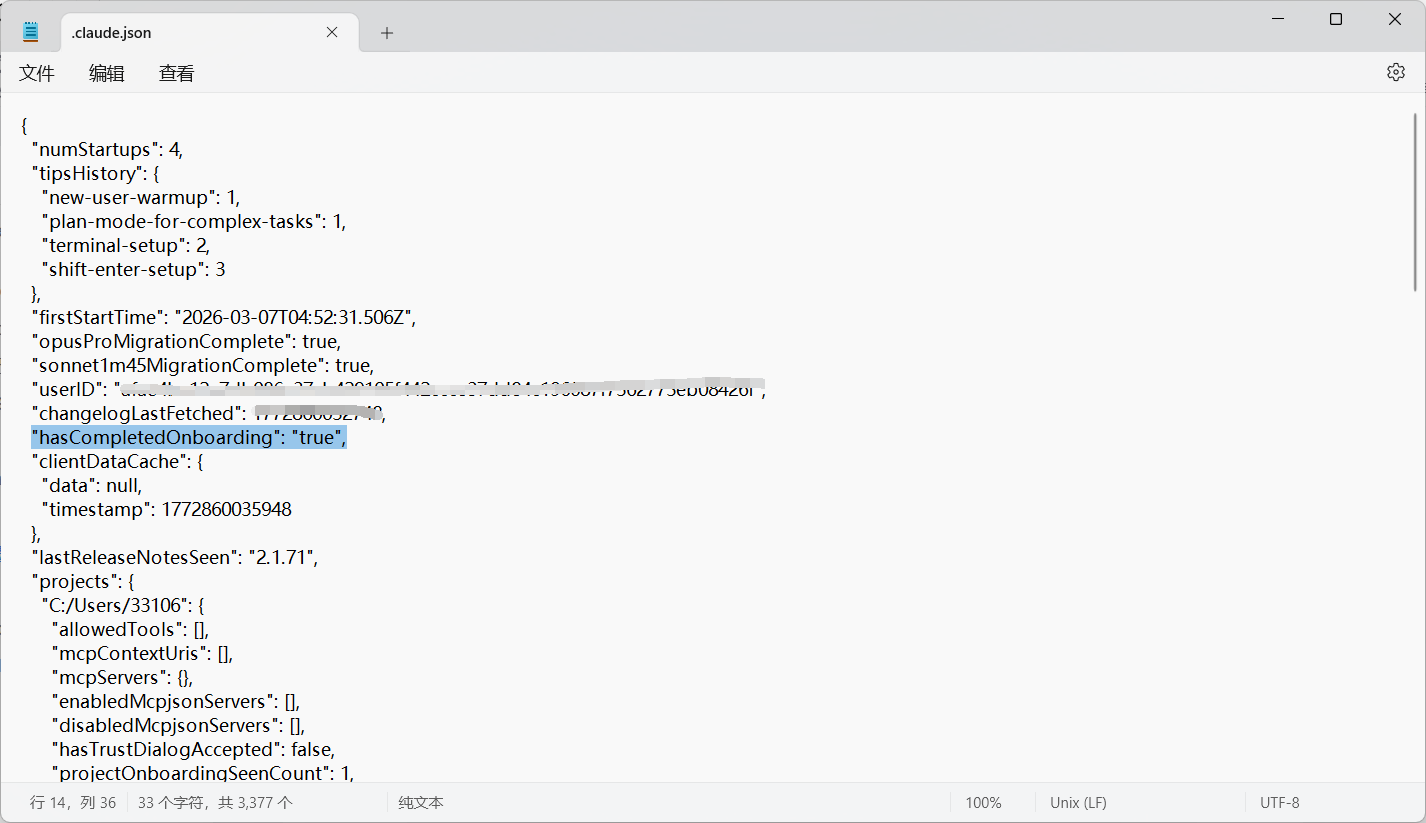Click "opusProMigrationComplete": true line
This screenshot has width=1426, height=823.
tap(186, 341)
